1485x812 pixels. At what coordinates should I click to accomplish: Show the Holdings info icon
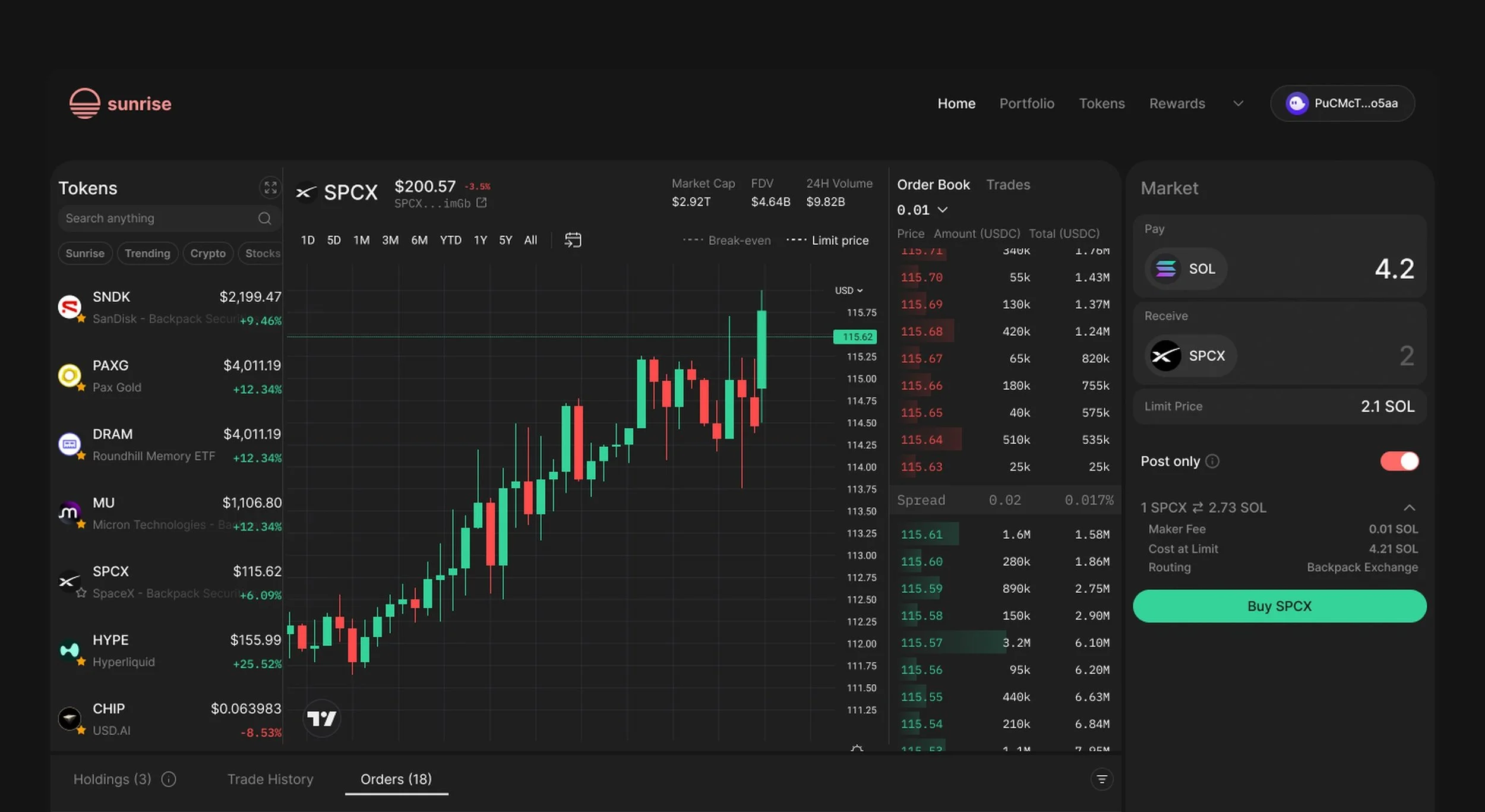click(x=169, y=779)
